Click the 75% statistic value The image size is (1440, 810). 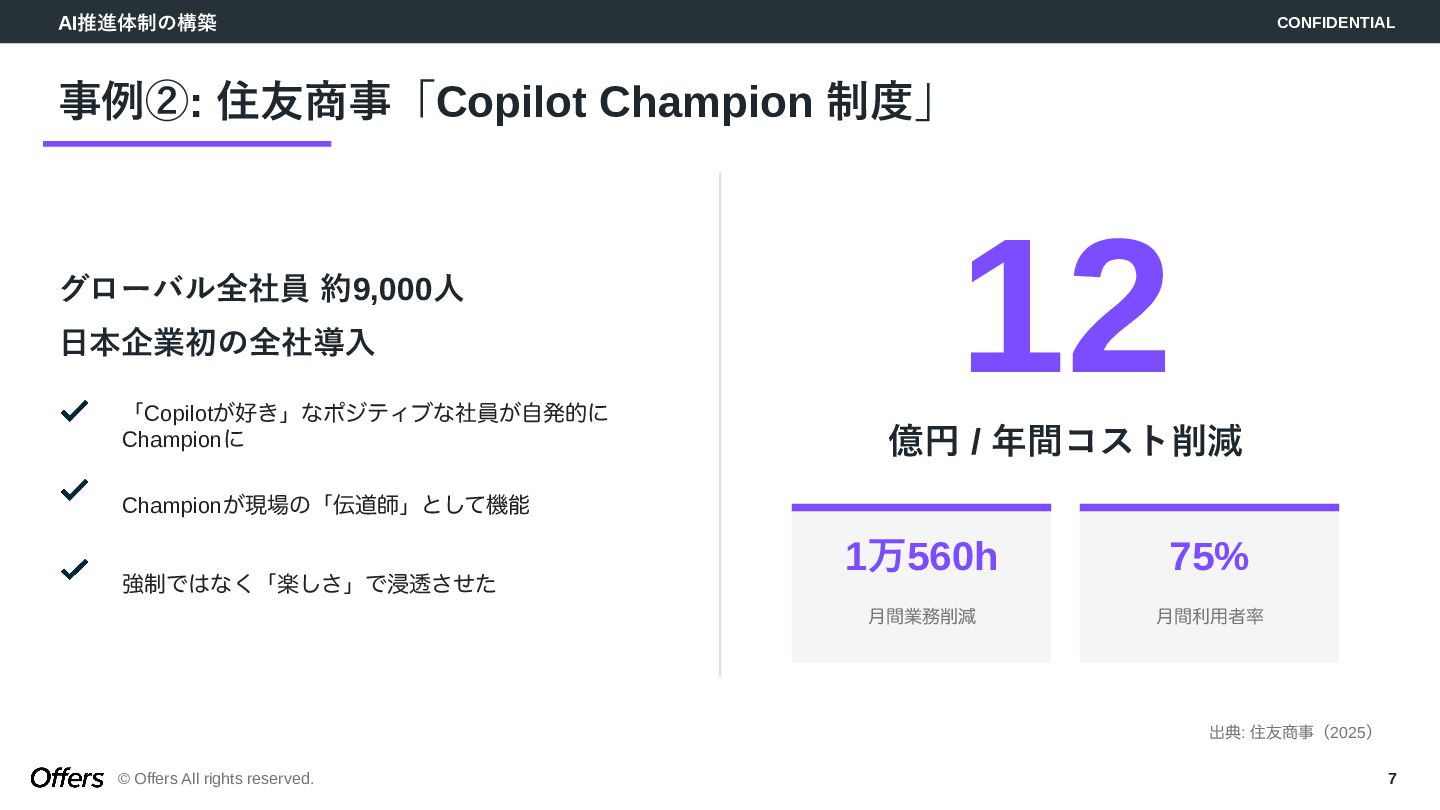(x=1209, y=556)
